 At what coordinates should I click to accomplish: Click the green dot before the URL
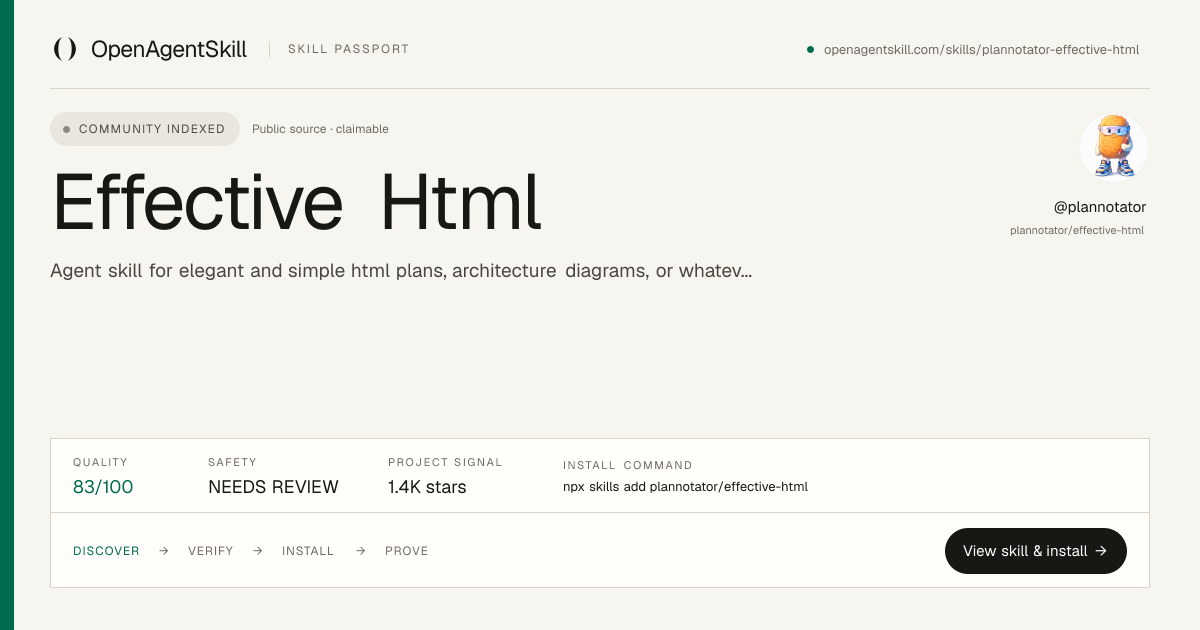pos(810,49)
